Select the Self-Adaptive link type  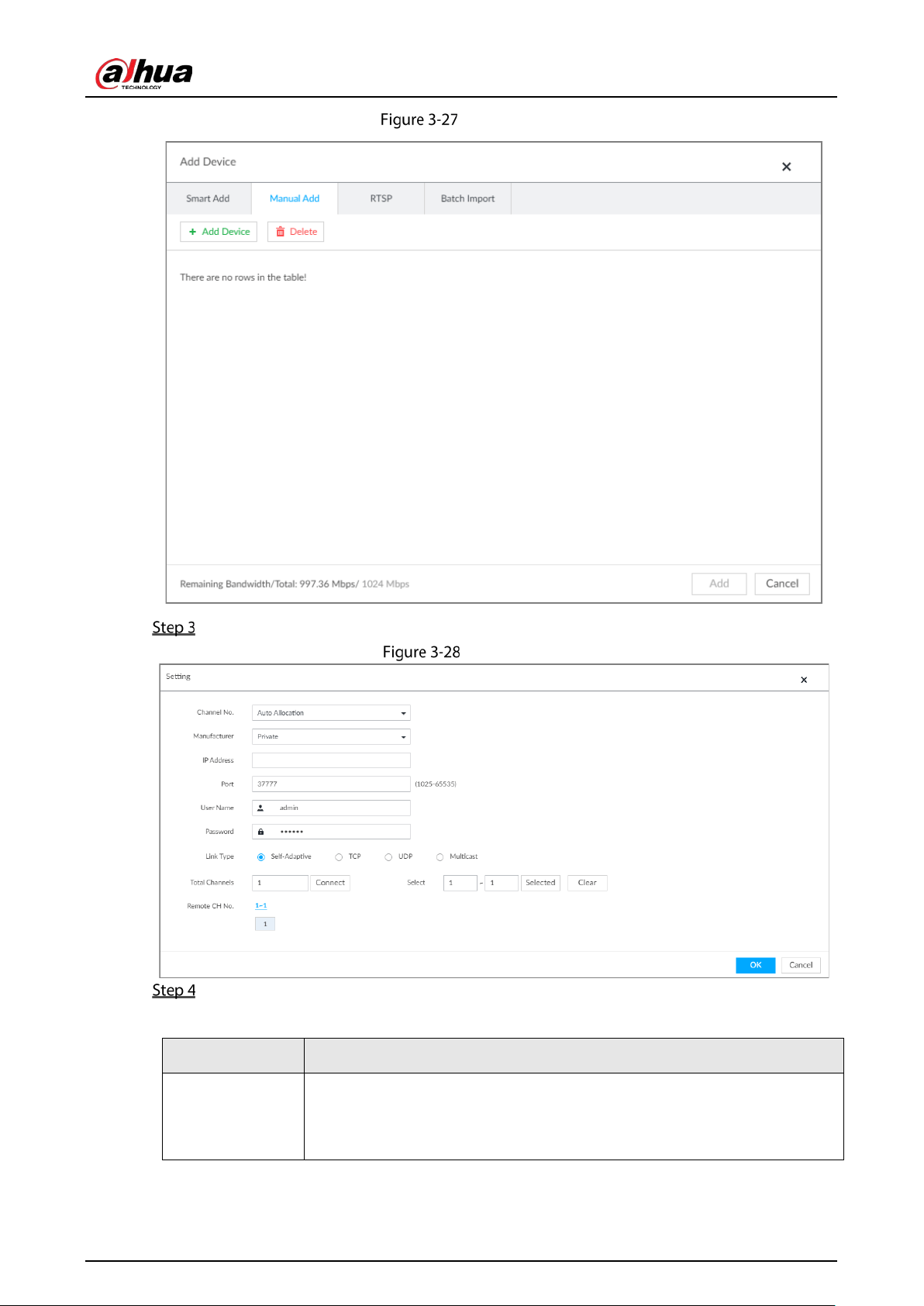tap(261, 857)
